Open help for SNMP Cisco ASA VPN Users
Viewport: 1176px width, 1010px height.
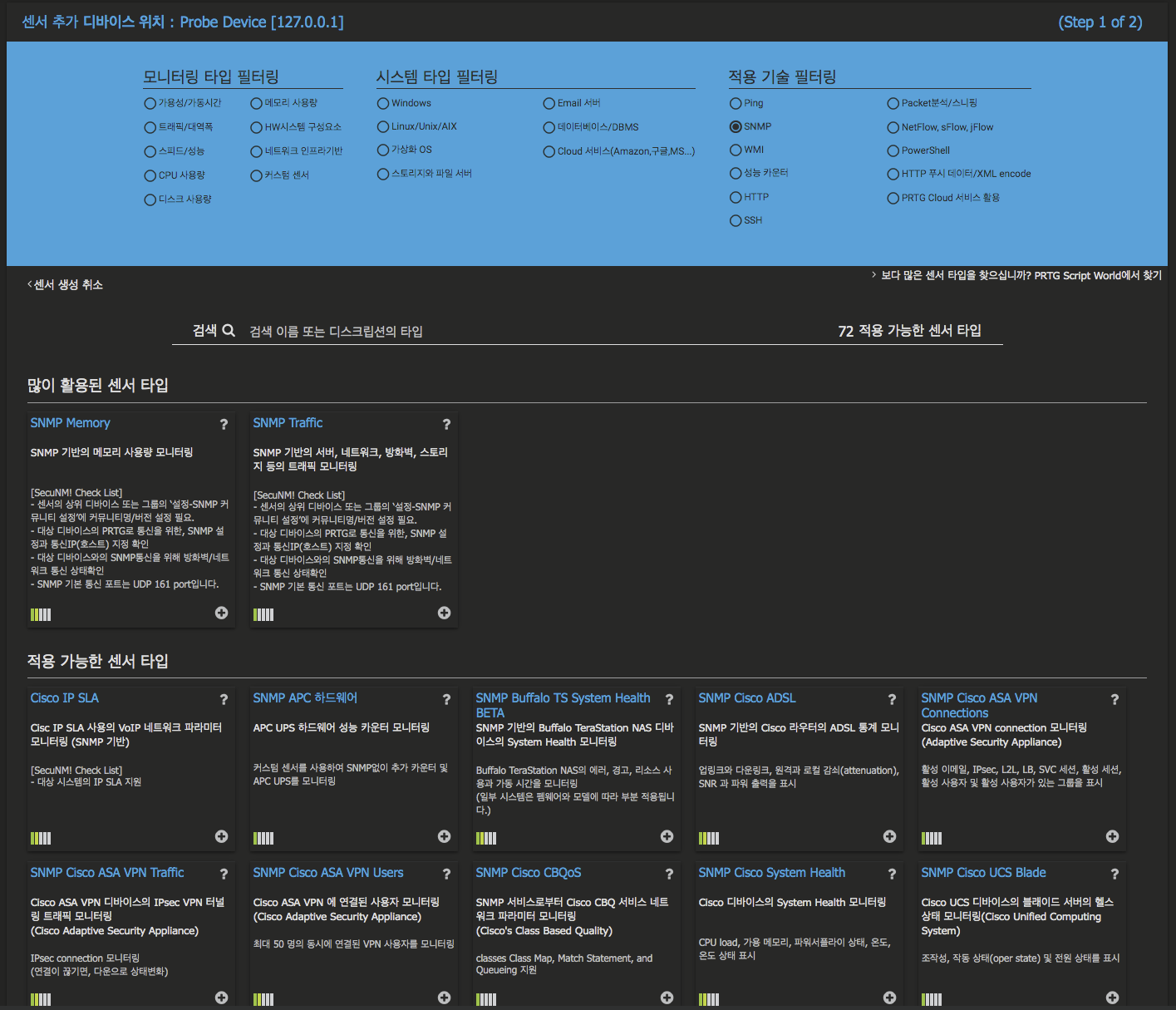tap(446, 875)
